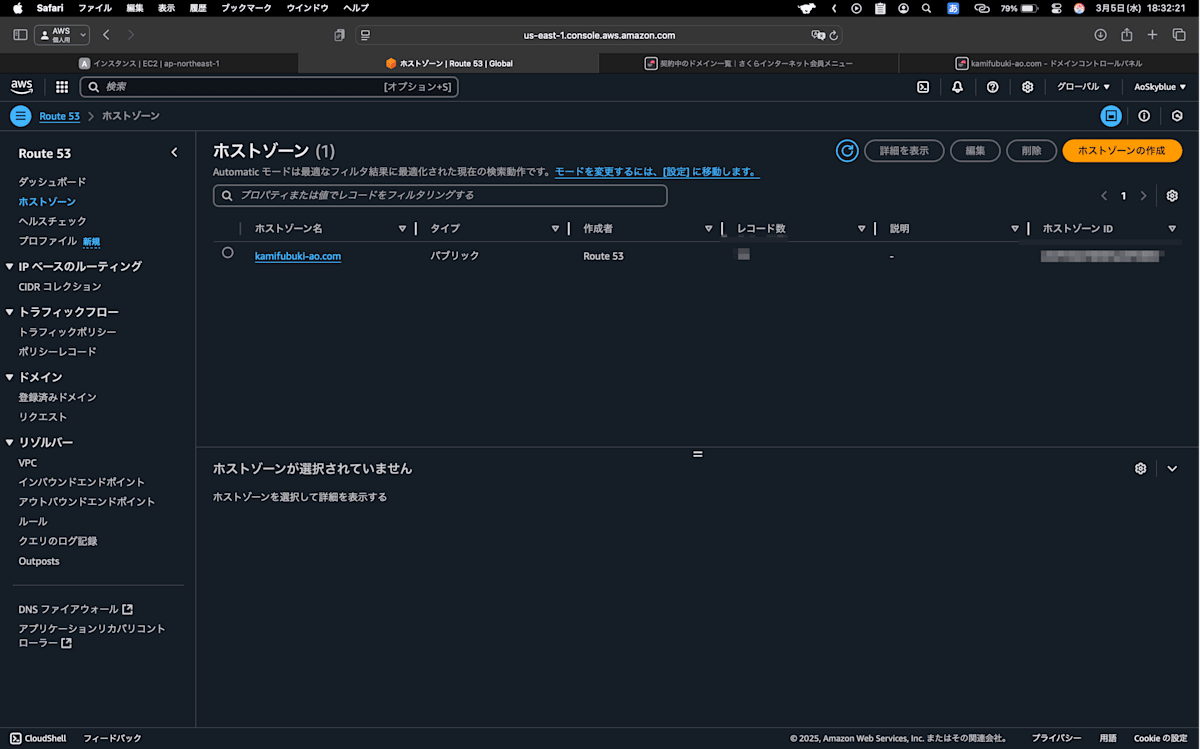1200x749 pixels.
Task: Toggle the split view layout icon
Action: [x=1111, y=116]
